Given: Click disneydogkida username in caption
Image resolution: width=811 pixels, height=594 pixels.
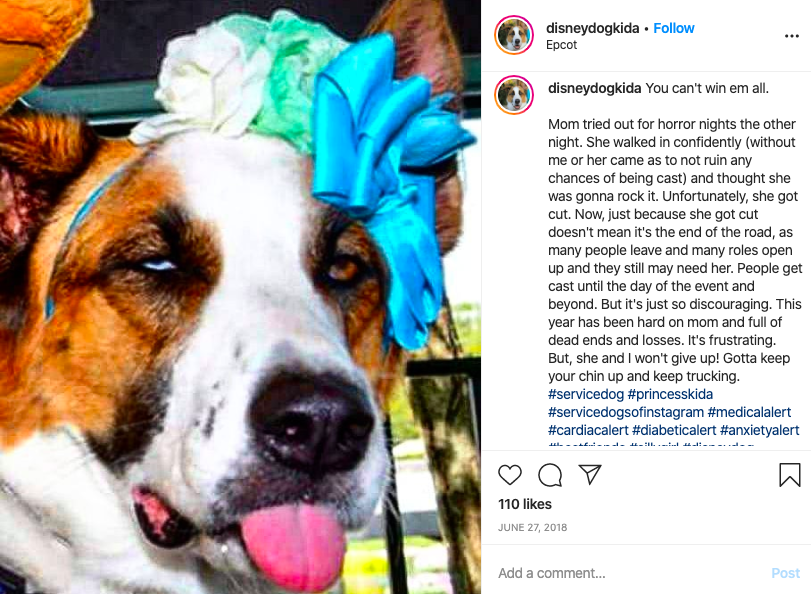Looking at the screenshot, I should pos(594,88).
